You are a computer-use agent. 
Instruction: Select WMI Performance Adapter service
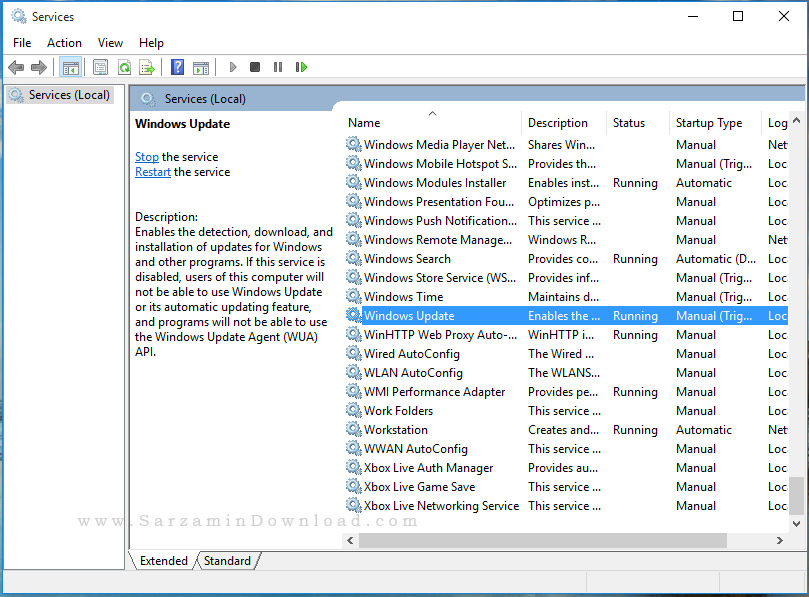point(434,392)
